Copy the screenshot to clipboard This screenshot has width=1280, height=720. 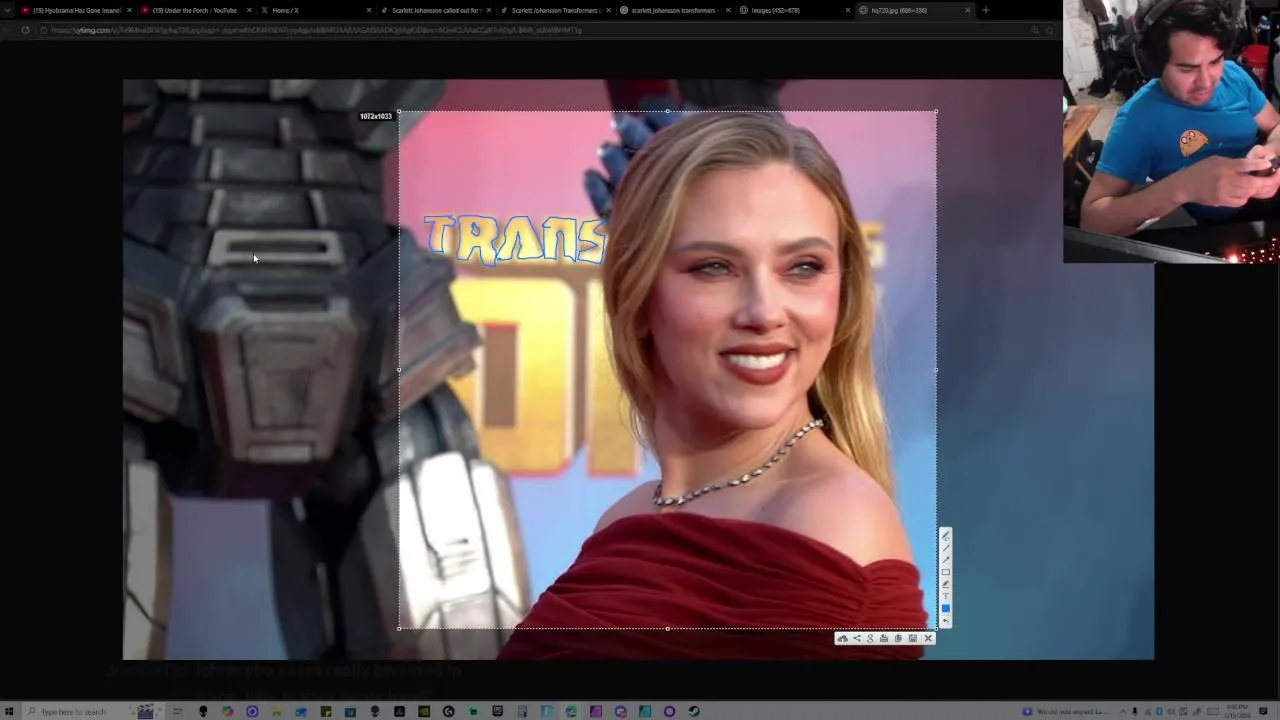tap(898, 638)
